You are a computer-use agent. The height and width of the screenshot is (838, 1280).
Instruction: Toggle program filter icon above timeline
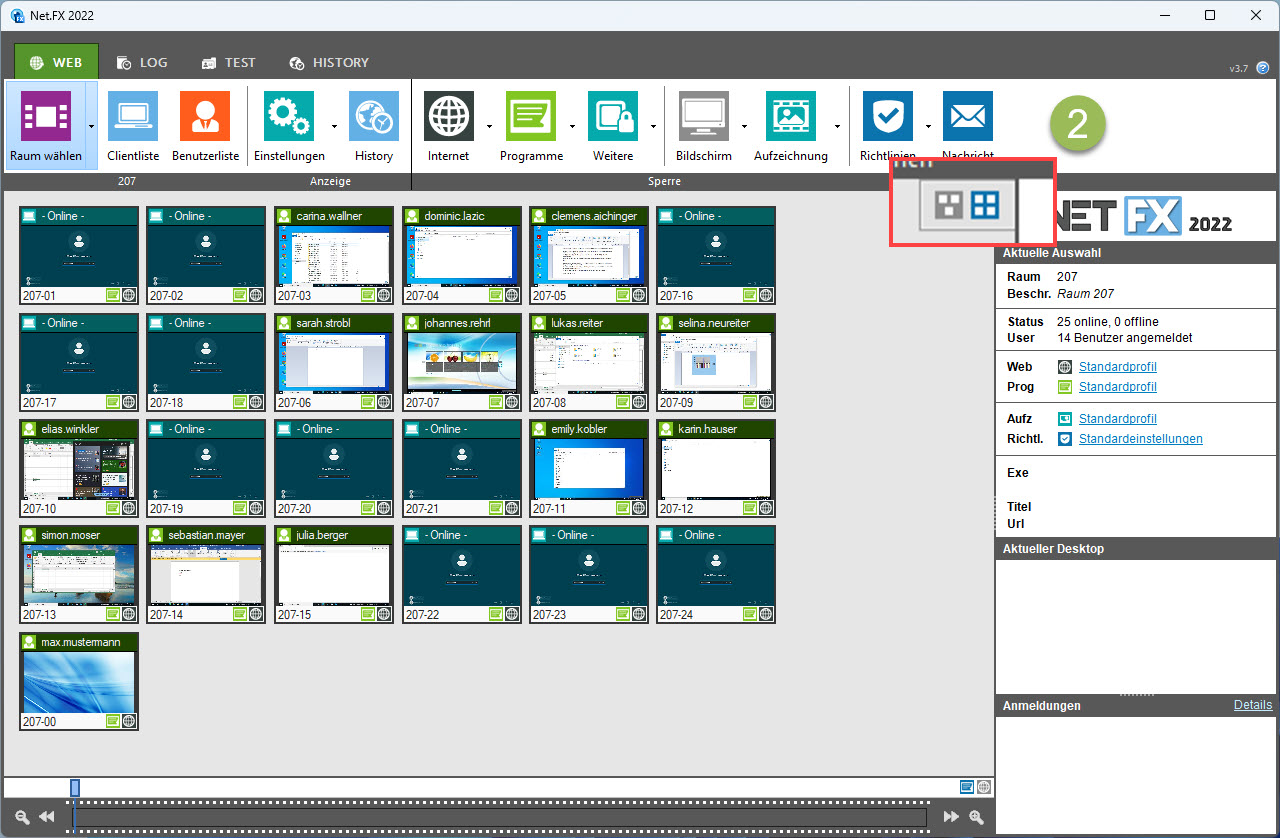pyautogui.click(x=967, y=787)
